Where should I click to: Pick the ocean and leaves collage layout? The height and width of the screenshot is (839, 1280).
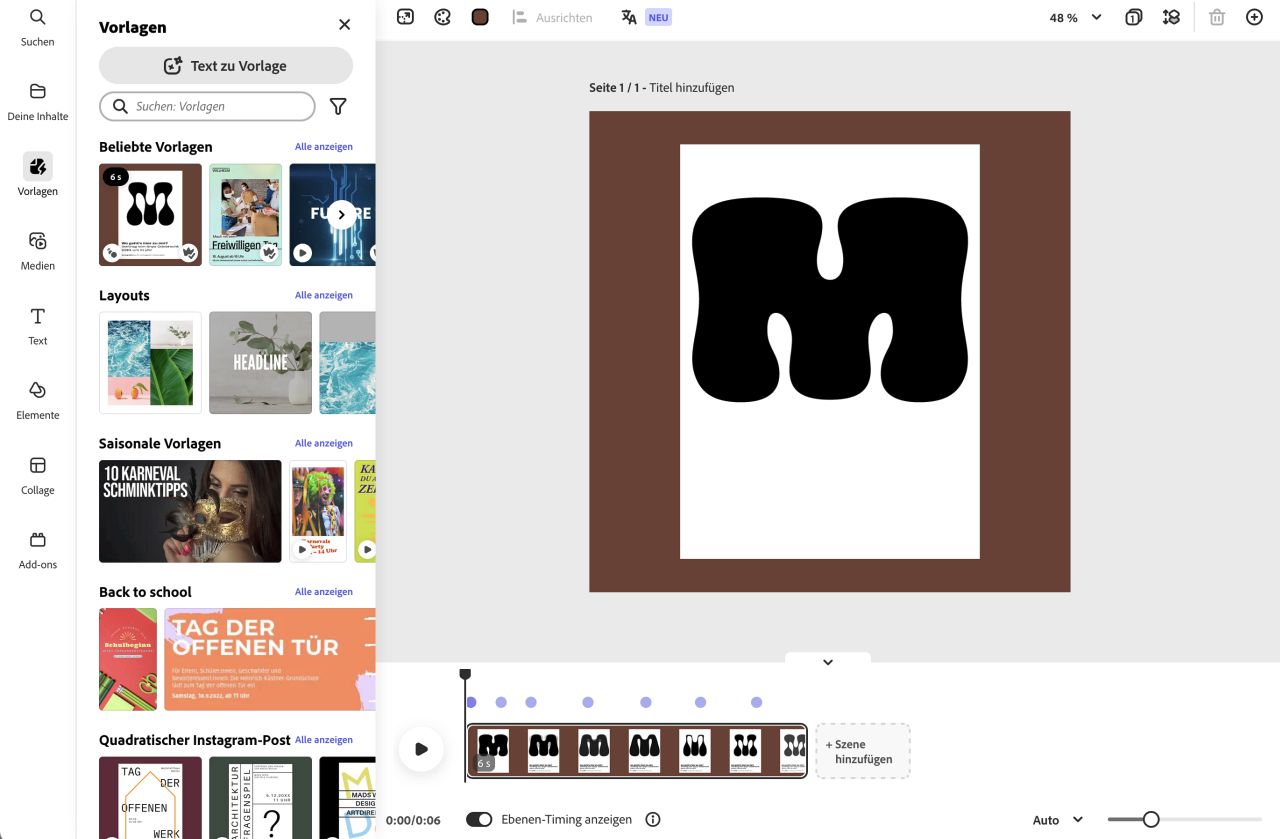pos(150,363)
